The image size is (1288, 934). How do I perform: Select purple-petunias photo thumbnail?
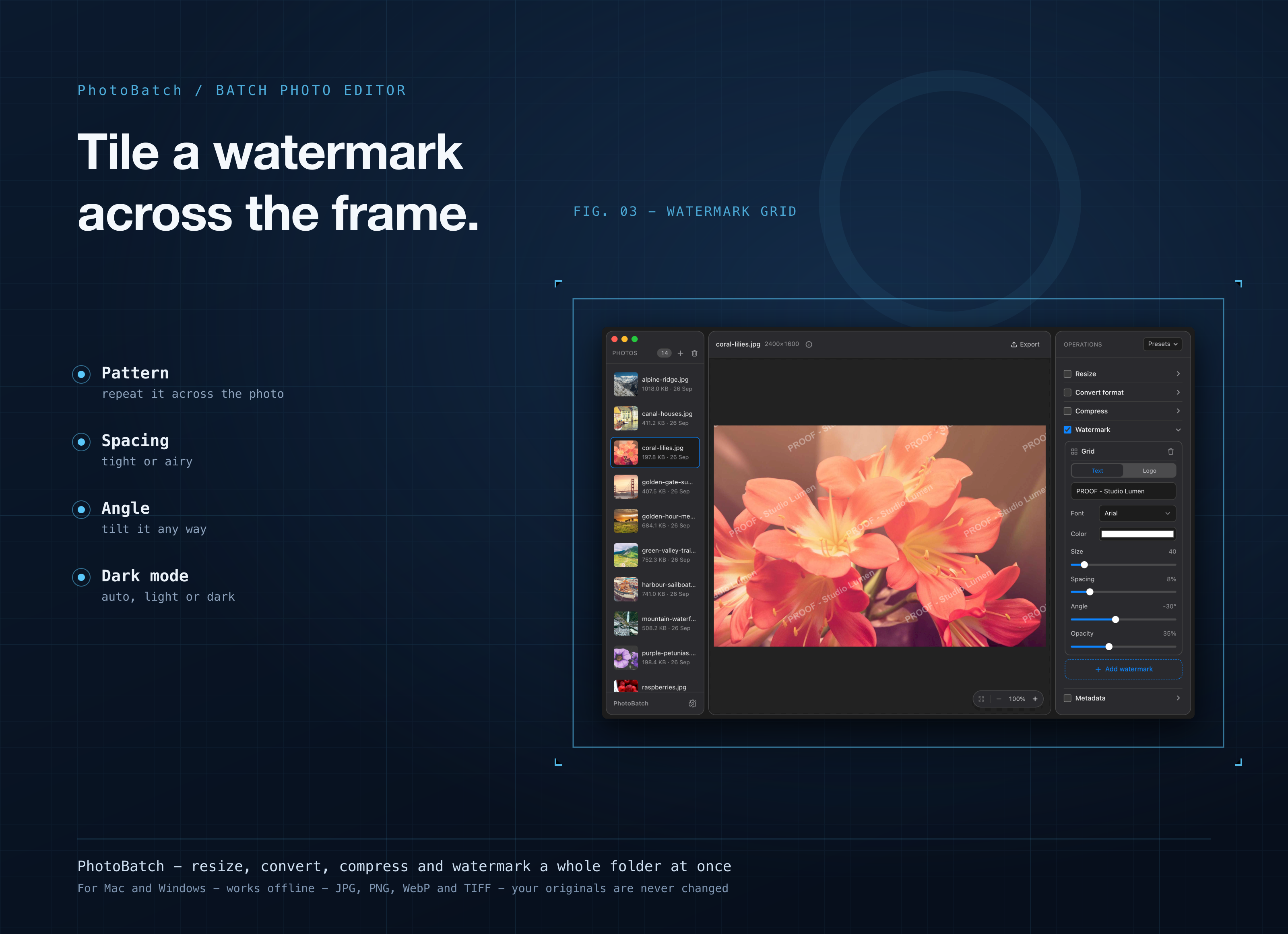tap(626, 658)
